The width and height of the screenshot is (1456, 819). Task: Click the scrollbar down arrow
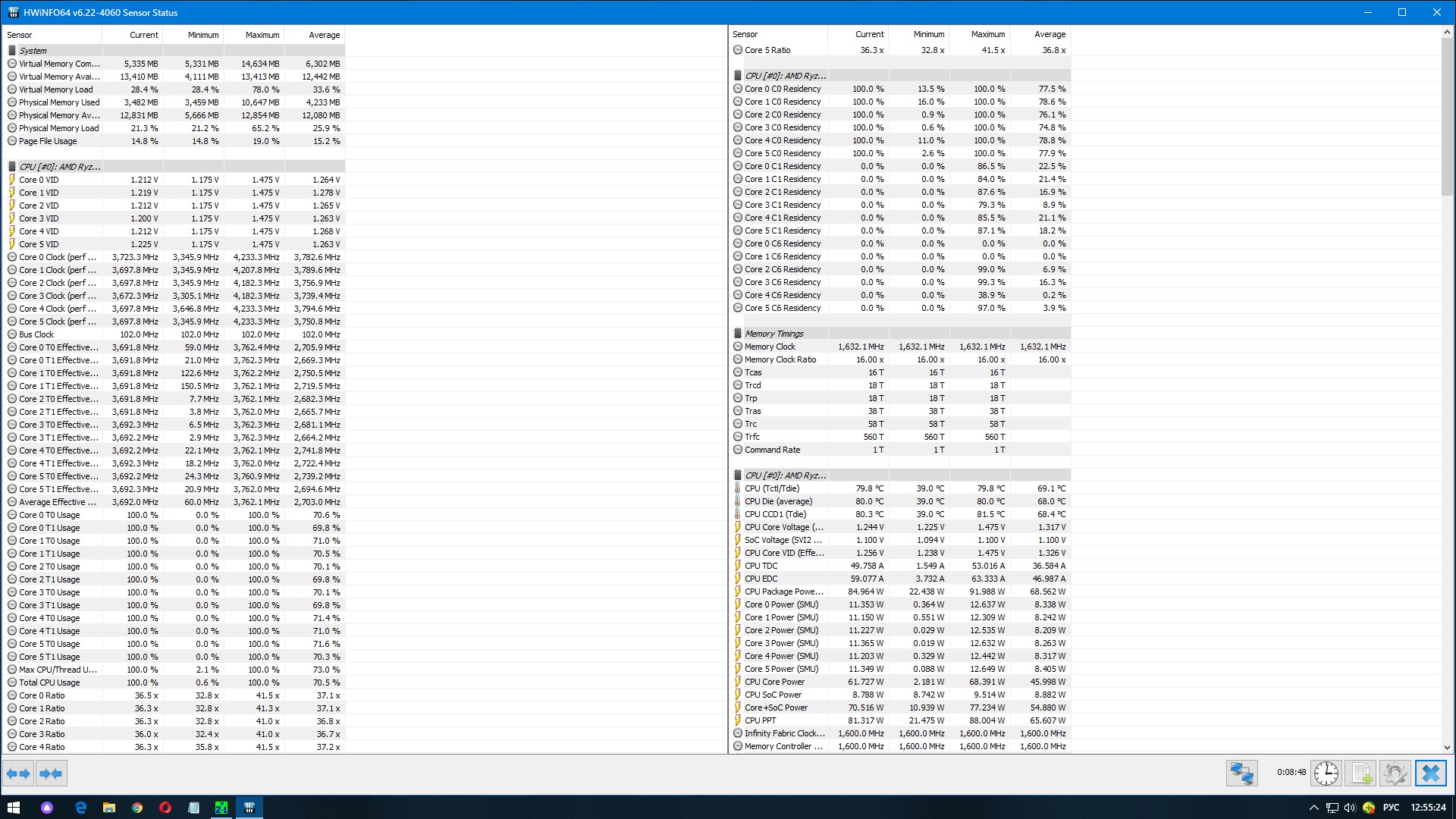tap(1447, 747)
